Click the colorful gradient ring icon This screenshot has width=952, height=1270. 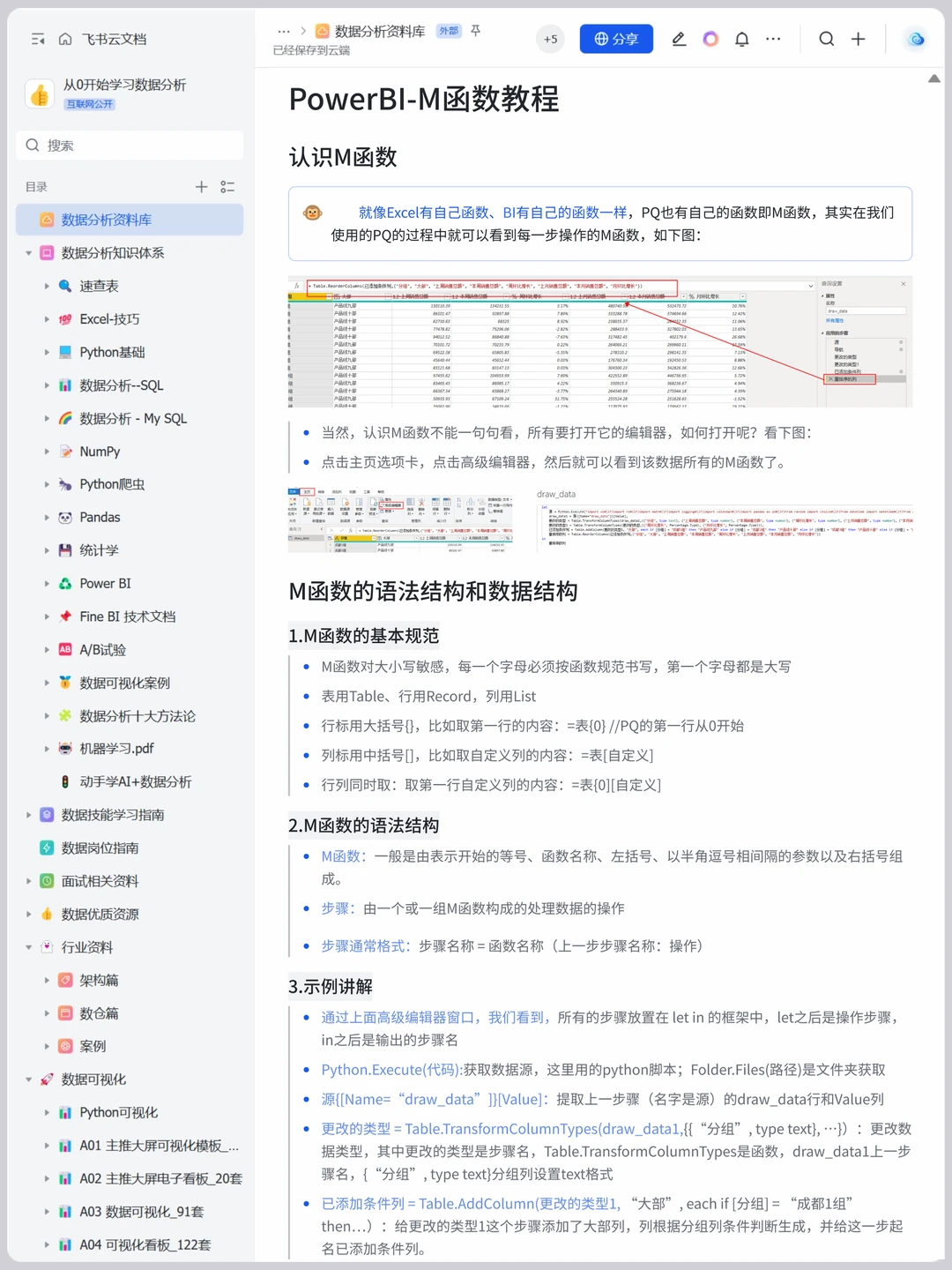[710, 39]
